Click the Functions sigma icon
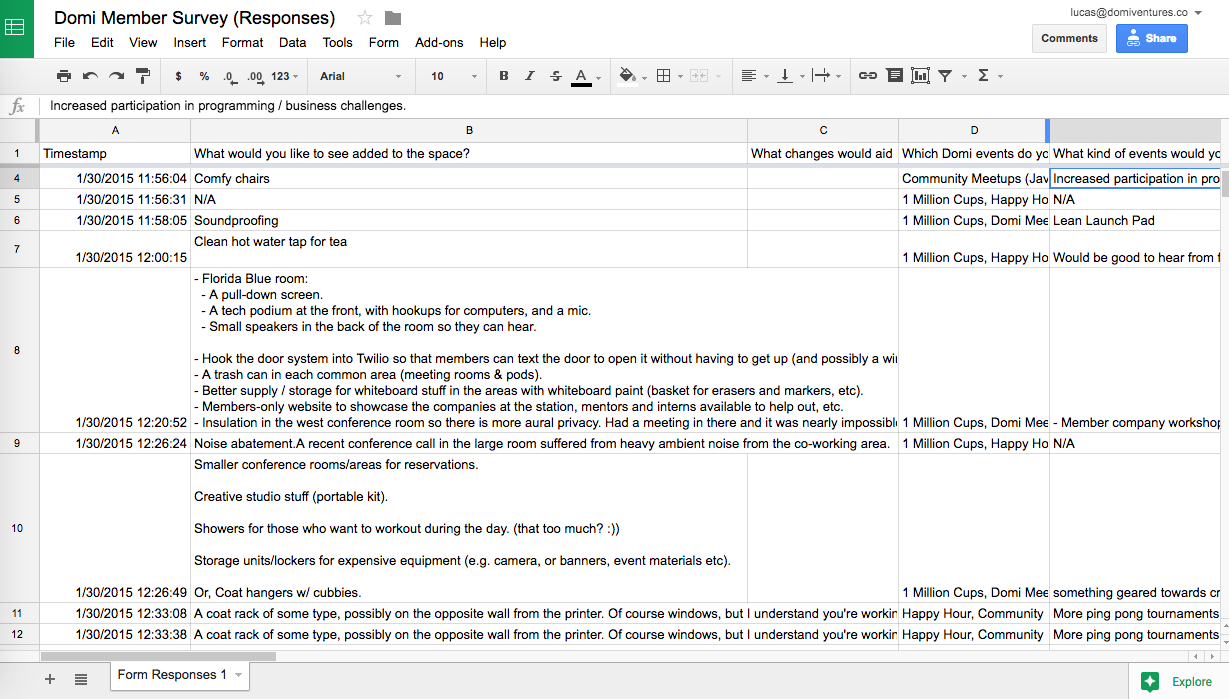Screen dimensions: 1229x699 tap(983, 76)
